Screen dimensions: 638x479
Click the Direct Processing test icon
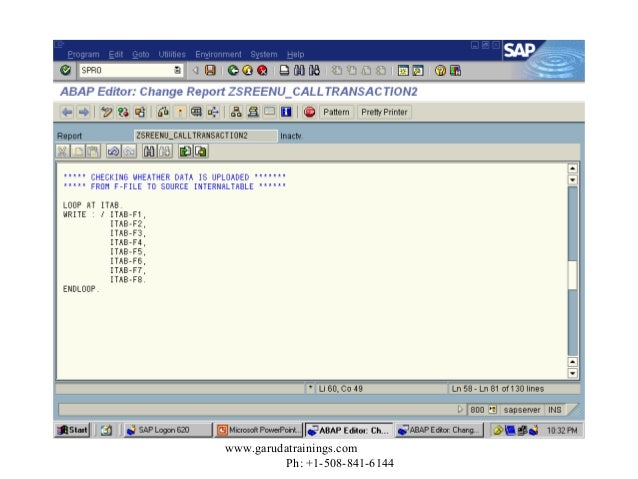click(197, 112)
